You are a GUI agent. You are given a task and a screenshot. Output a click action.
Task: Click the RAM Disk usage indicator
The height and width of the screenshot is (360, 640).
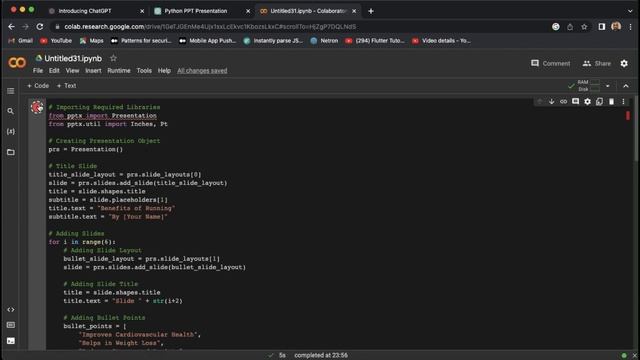coord(588,86)
